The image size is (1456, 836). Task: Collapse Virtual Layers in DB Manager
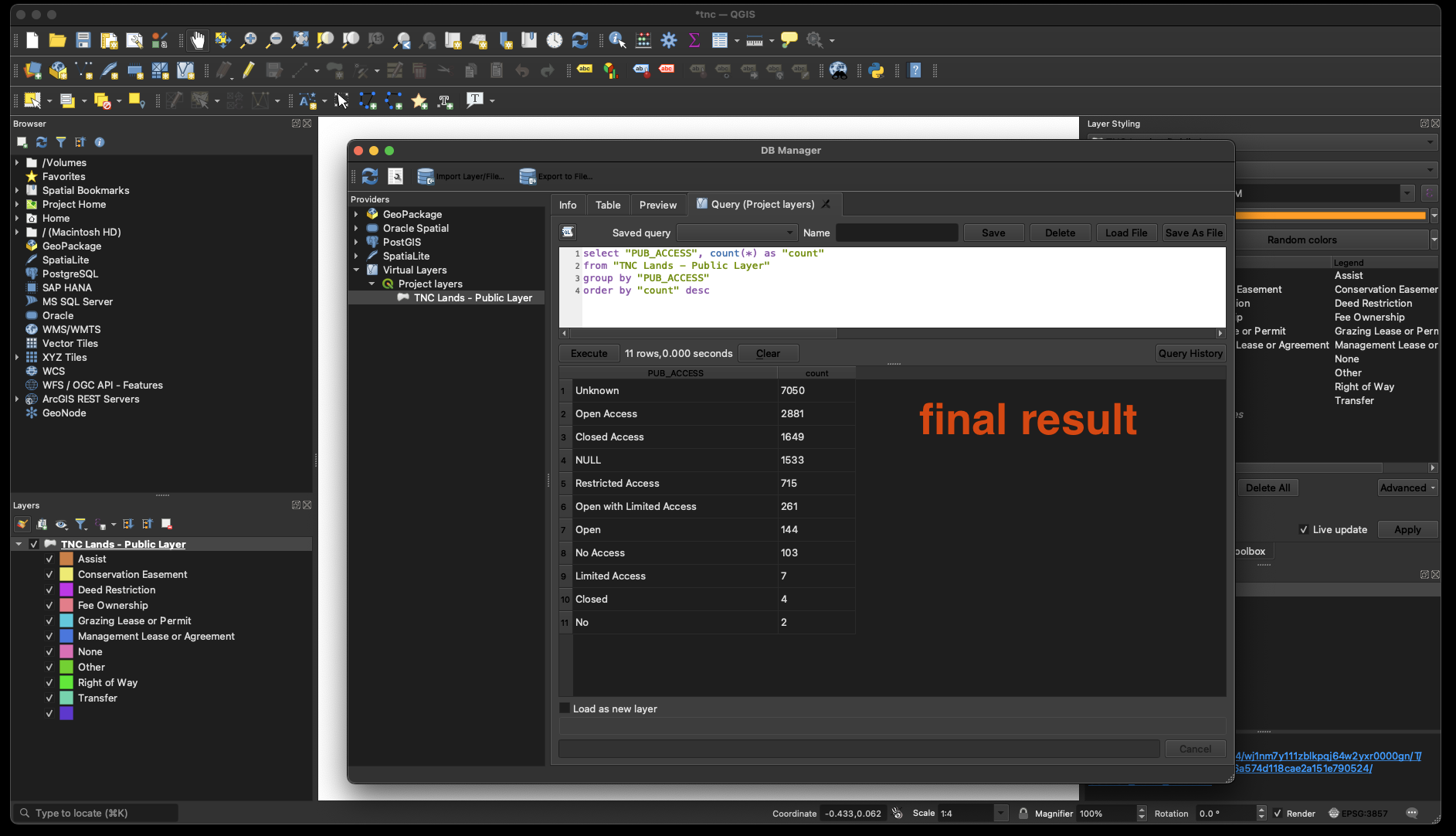(x=356, y=270)
